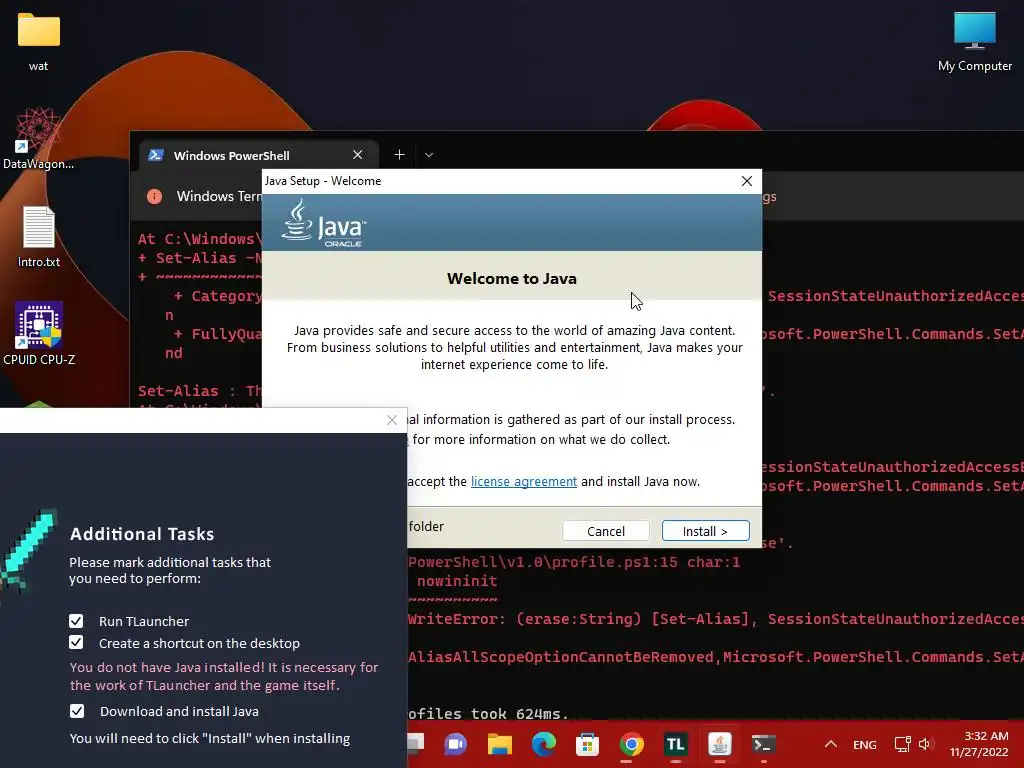Expand the Terminal new-tab dropdown arrow
This screenshot has width=1024, height=768.
pos(429,155)
